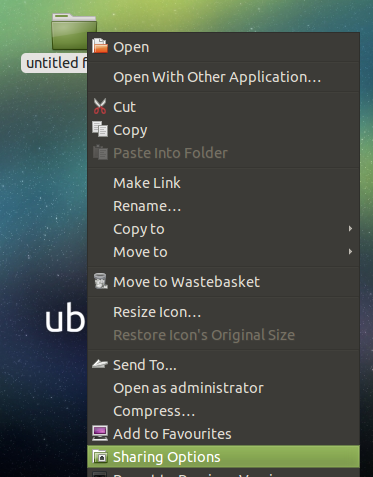The height and width of the screenshot is (477, 373).
Task: Choose Open from the context menu
Action: click(x=223, y=47)
